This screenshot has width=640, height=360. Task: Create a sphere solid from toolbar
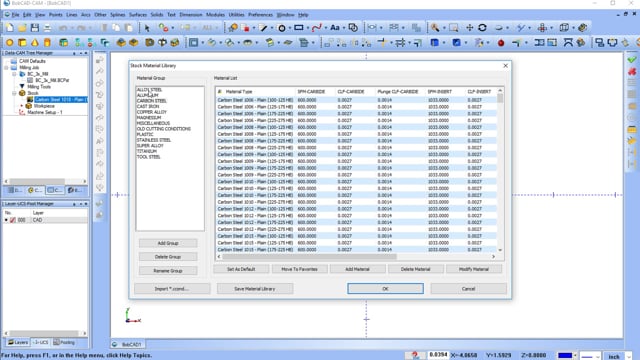(x=9, y=42)
